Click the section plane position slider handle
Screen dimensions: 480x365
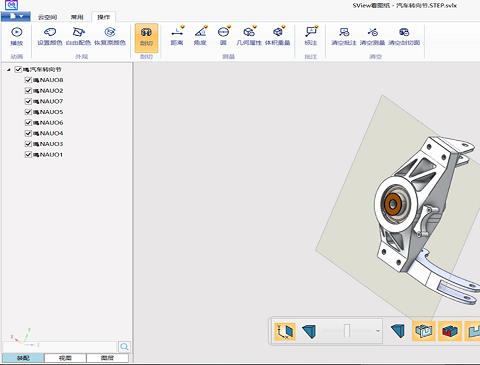tap(347, 331)
